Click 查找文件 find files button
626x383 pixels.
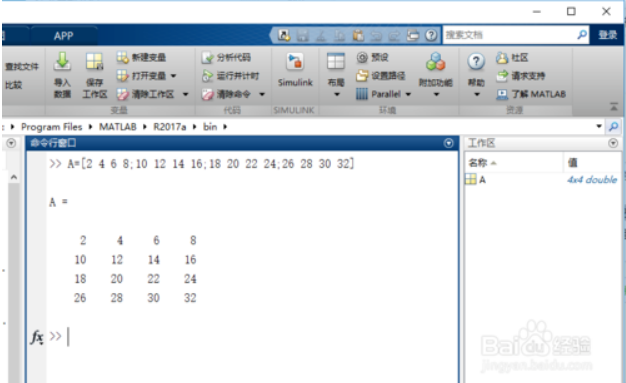pyautogui.click(x=22, y=67)
